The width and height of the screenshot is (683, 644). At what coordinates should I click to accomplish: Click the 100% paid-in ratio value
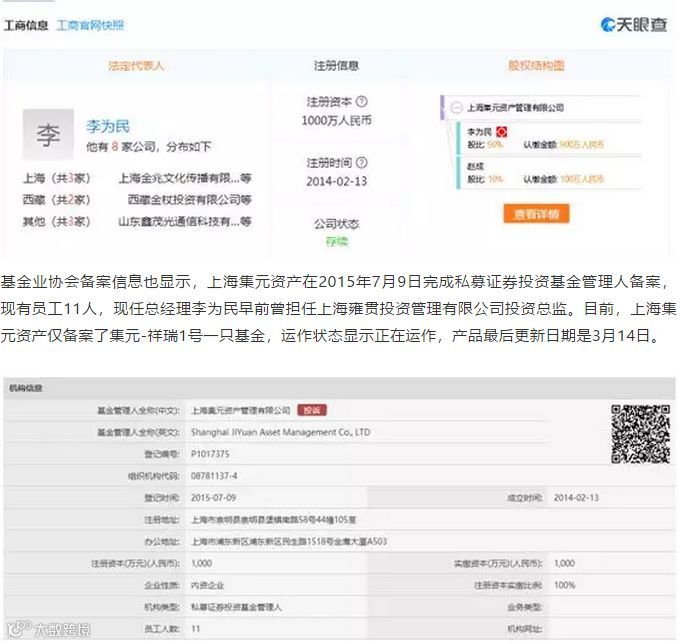tap(565, 585)
